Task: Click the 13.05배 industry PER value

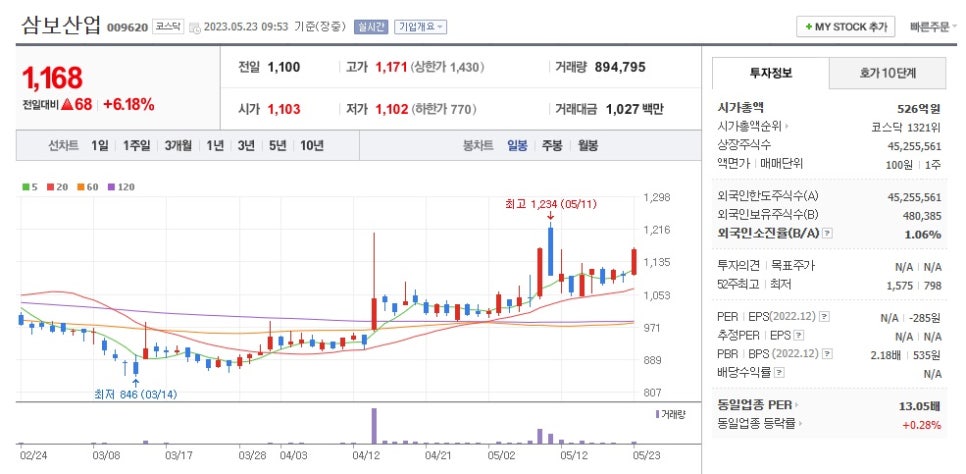Action: tap(920, 406)
